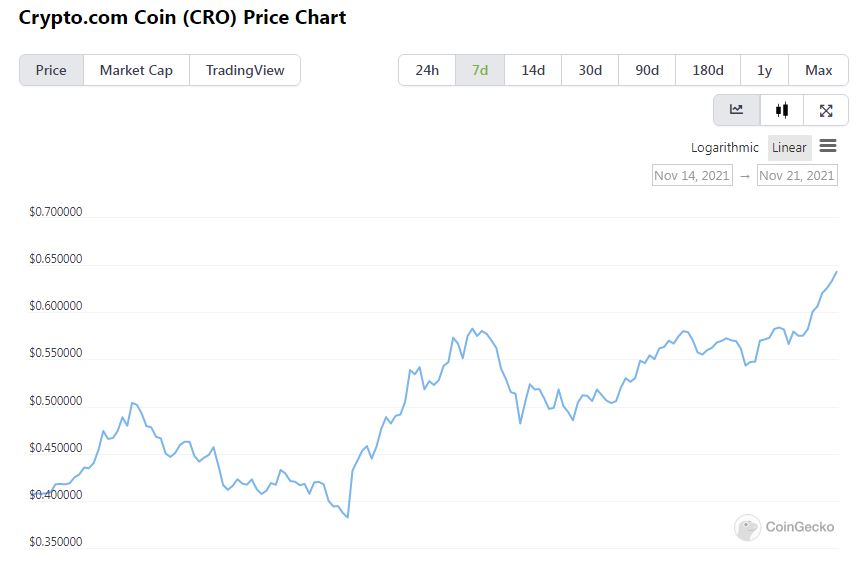Show 30d price range

[x=590, y=70]
